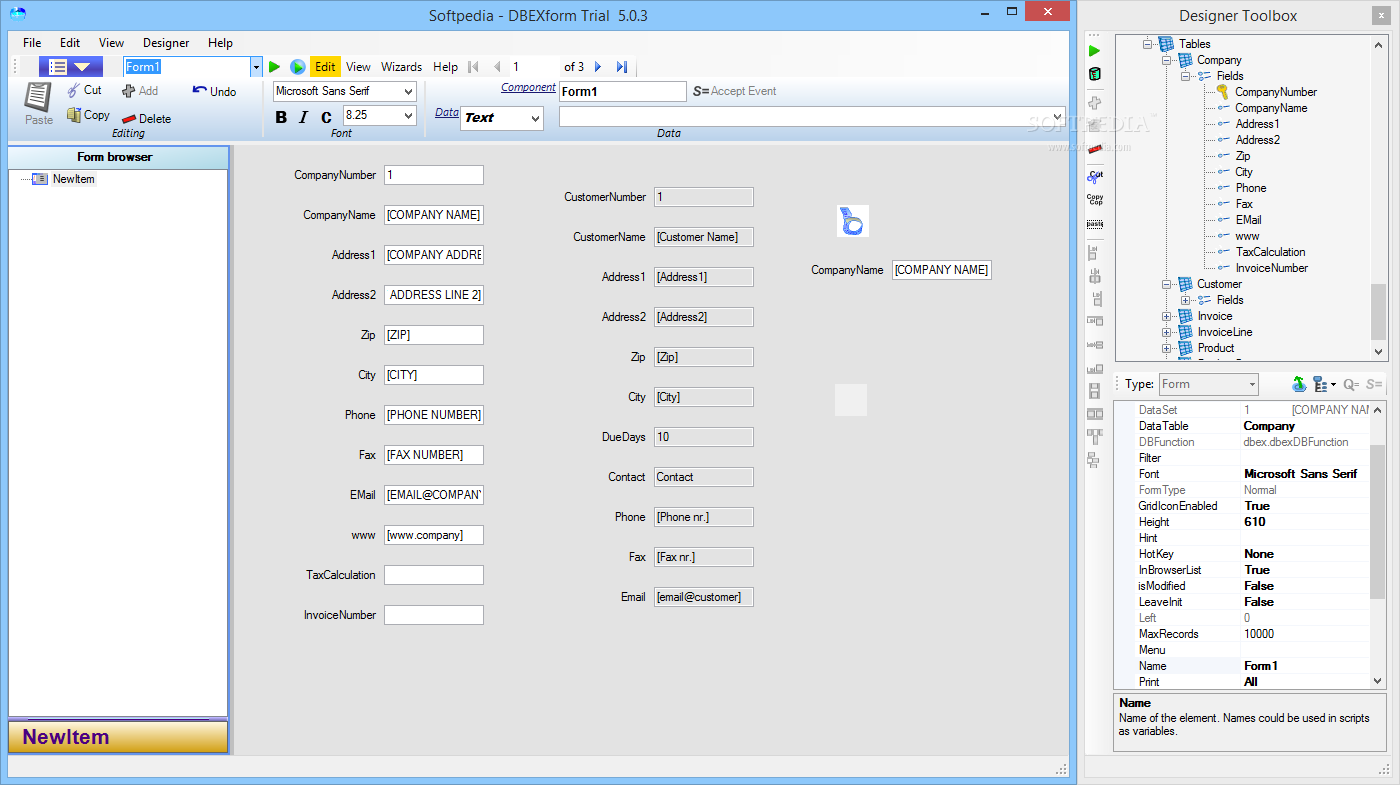Viewport: 1400px width, 785px height.
Task: Click the Data link label
Action: (447, 112)
